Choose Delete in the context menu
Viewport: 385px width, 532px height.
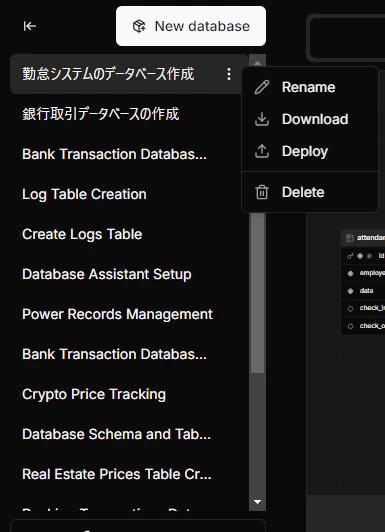click(x=310, y=192)
